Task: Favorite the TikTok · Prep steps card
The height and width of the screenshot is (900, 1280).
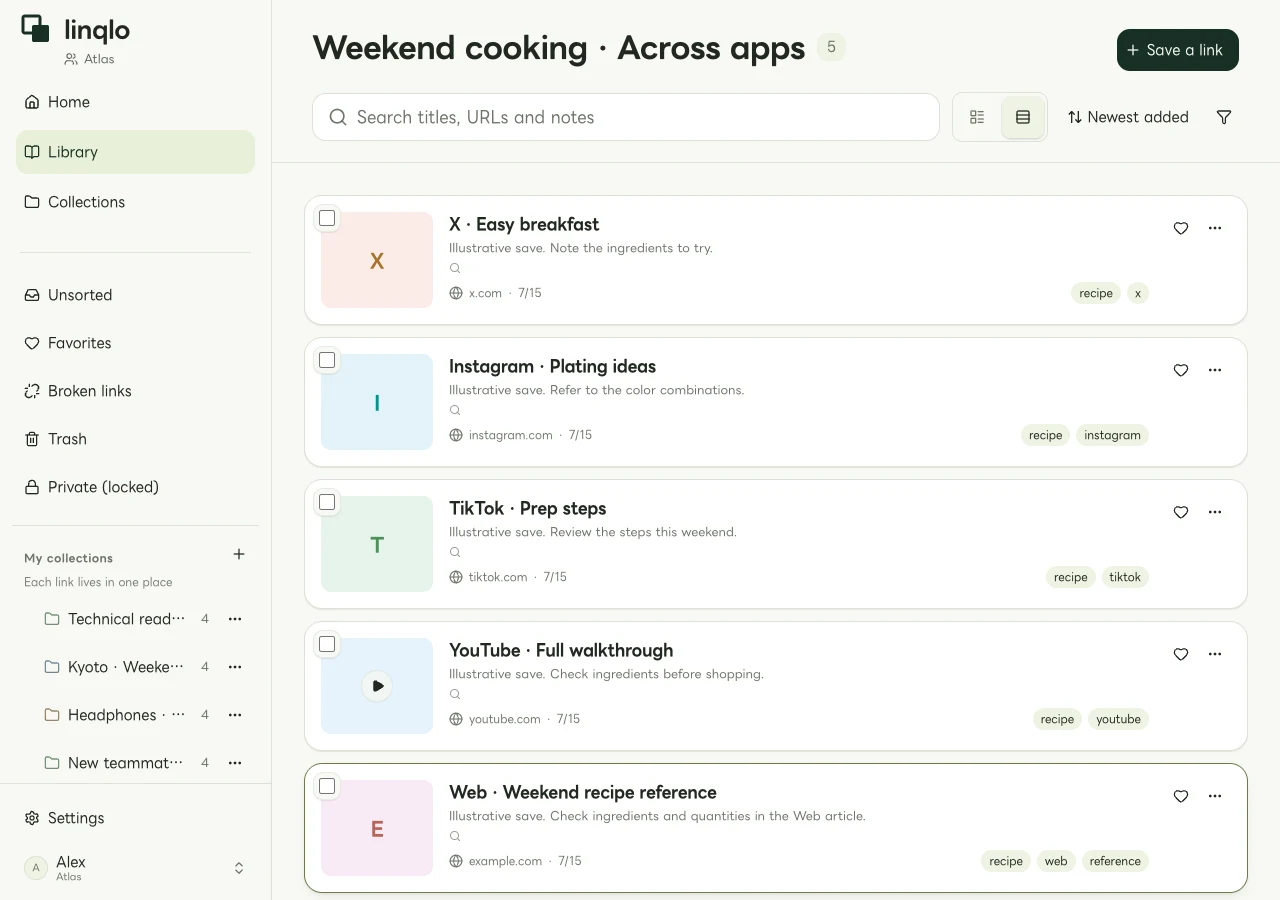Action: pyautogui.click(x=1181, y=512)
